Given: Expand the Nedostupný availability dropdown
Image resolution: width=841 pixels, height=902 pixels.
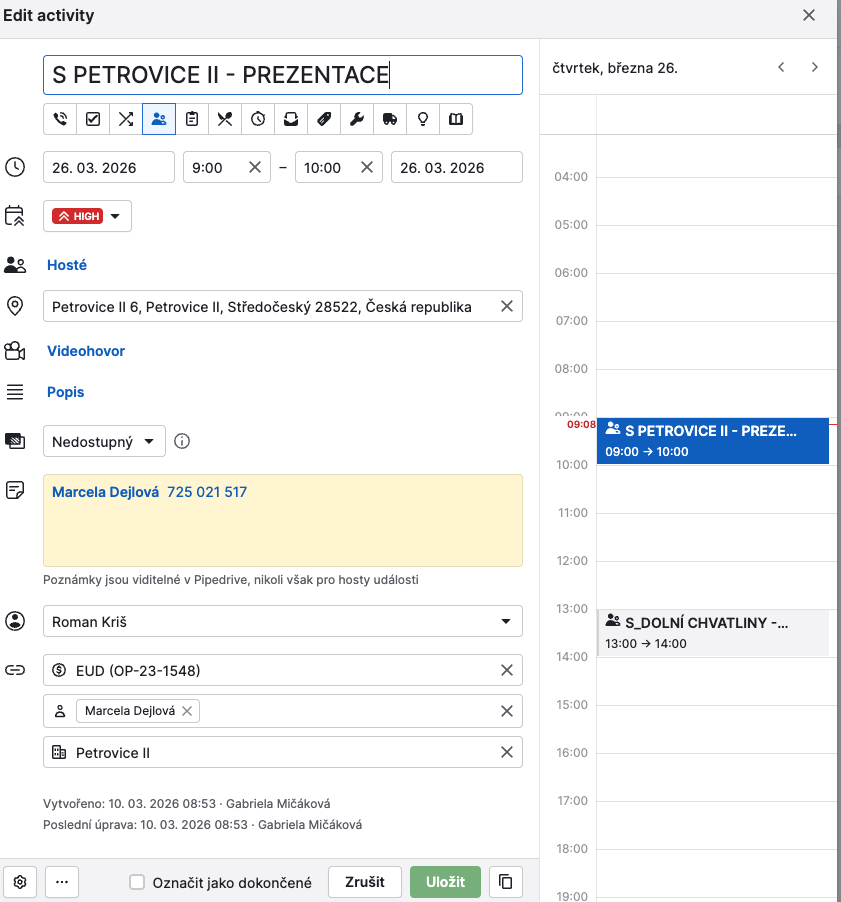Looking at the screenshot, I should pos(104,441).
